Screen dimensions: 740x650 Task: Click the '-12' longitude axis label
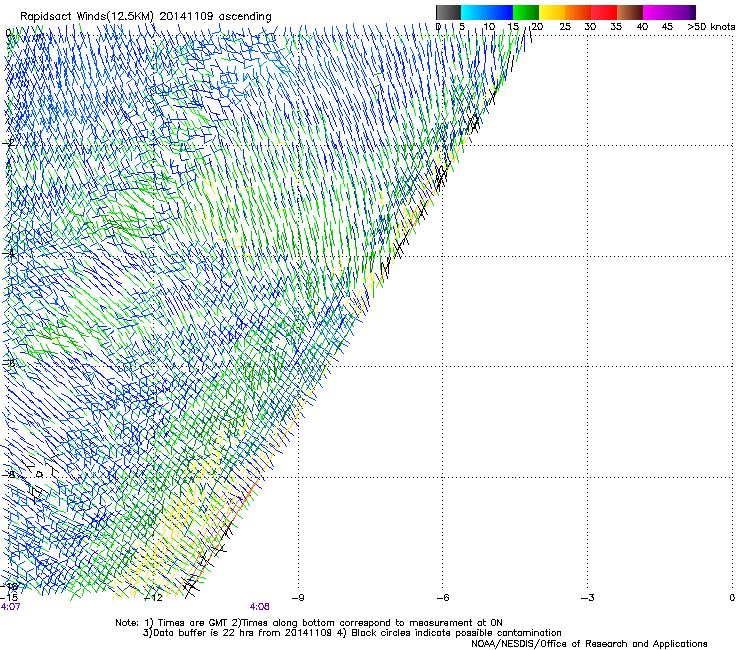[x=153, y=598]
